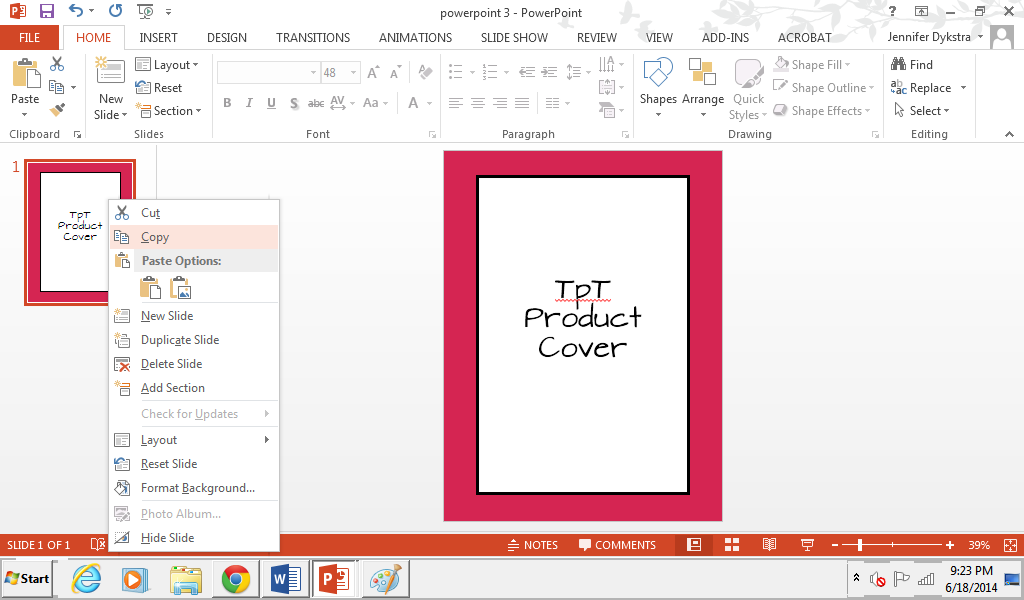The height and width of the screenshot is (600, 1024).
Task: Click the Arrange icon
Action: (x=702, y=72)
